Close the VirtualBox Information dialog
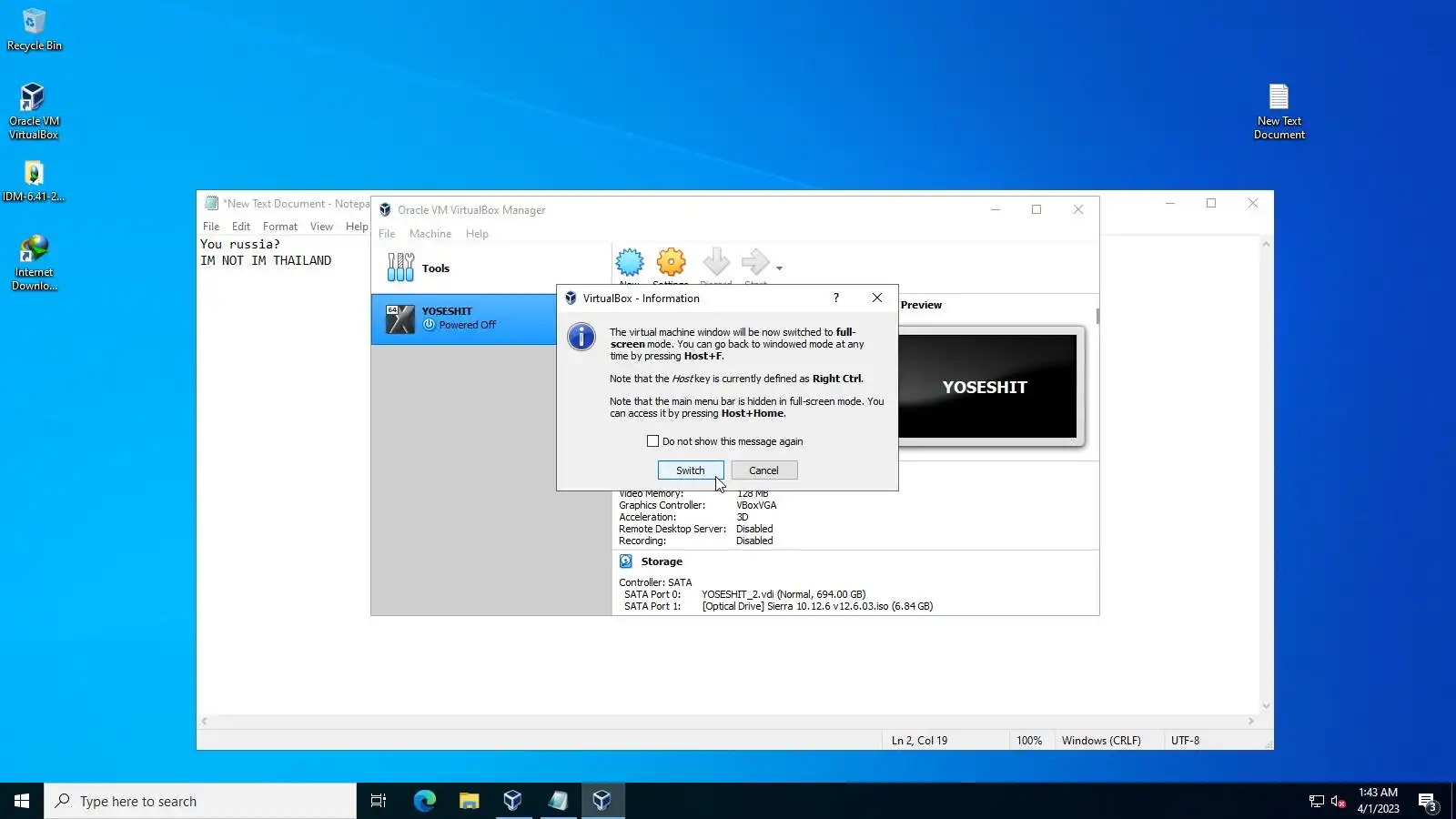The height and width of the screenshot is (819, 1456). click(877, 298)
